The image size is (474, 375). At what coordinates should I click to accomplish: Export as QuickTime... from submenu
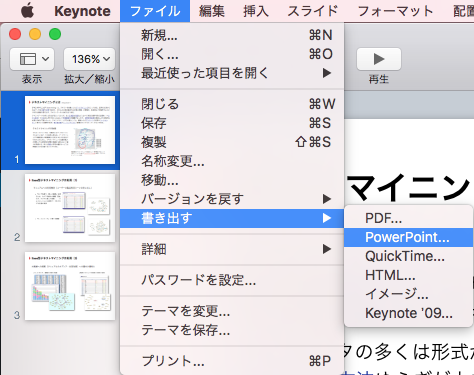click(x=408, y=256)
